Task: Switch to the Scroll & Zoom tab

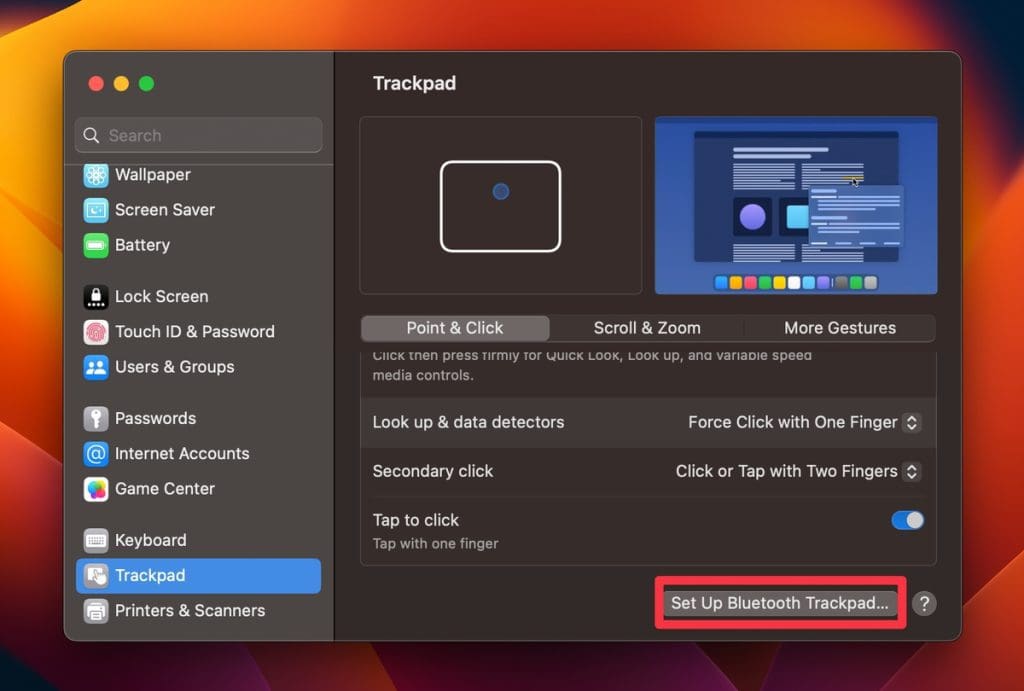Action: tap(647, 328)
